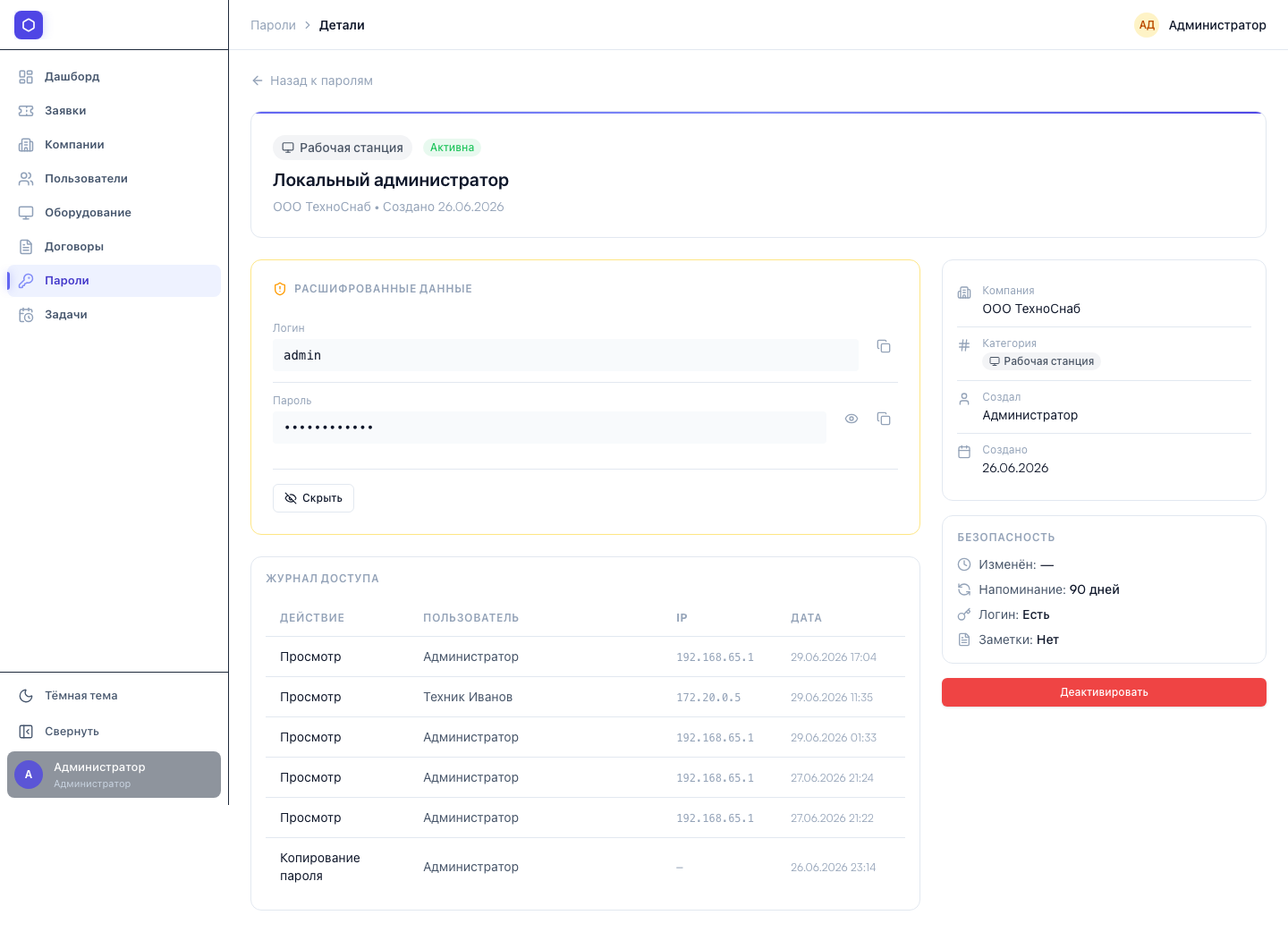Click the Скрыть button

click(313, 498)
